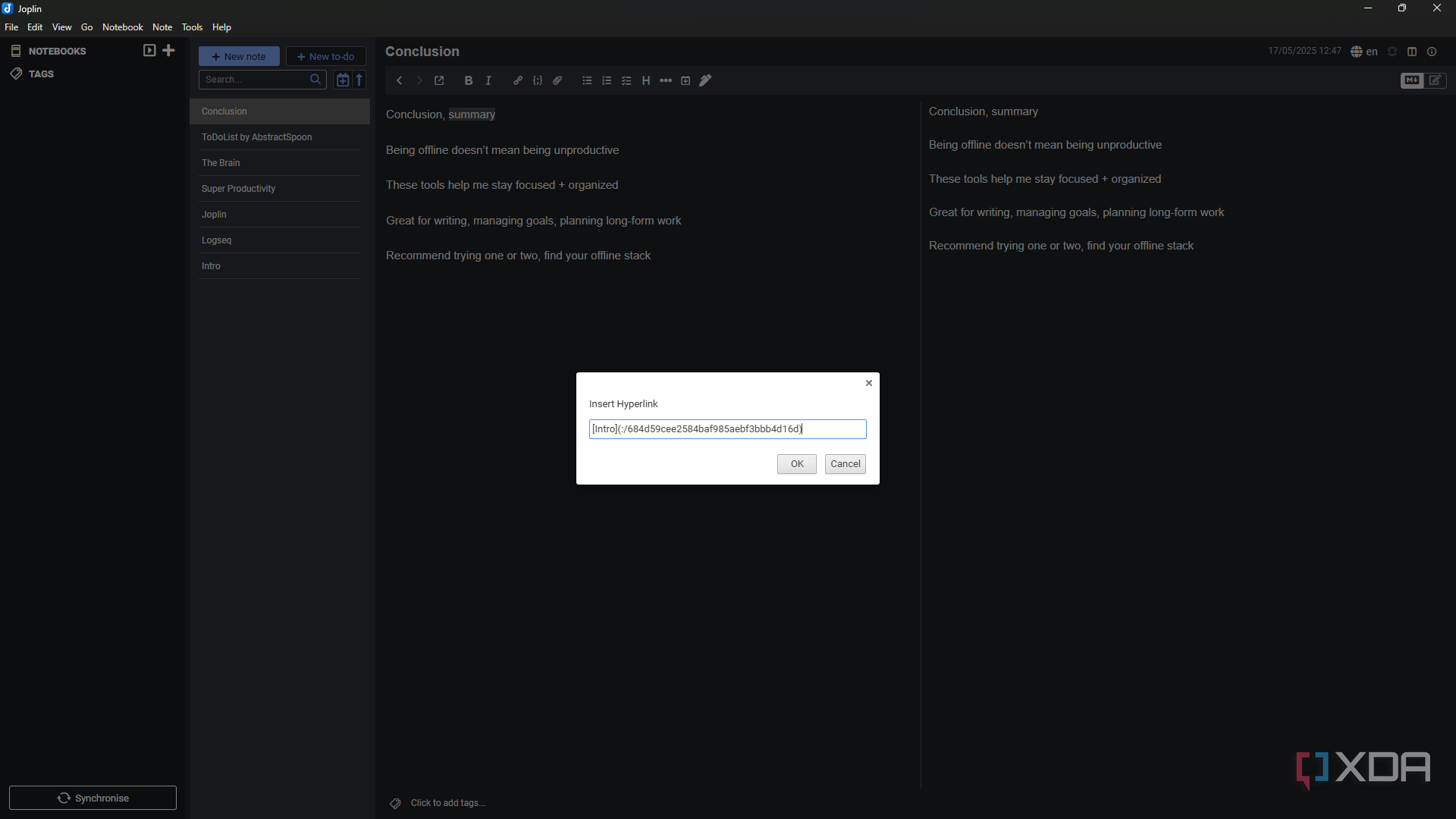The image size is (1456, 819).
Task: Click Synchronise button
Action: (93, 798)
